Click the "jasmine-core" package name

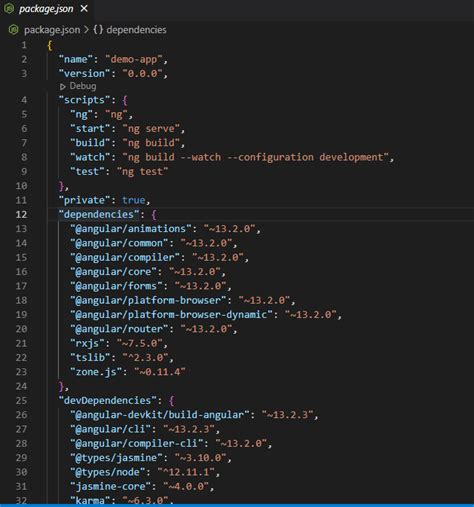coord(110,486)
